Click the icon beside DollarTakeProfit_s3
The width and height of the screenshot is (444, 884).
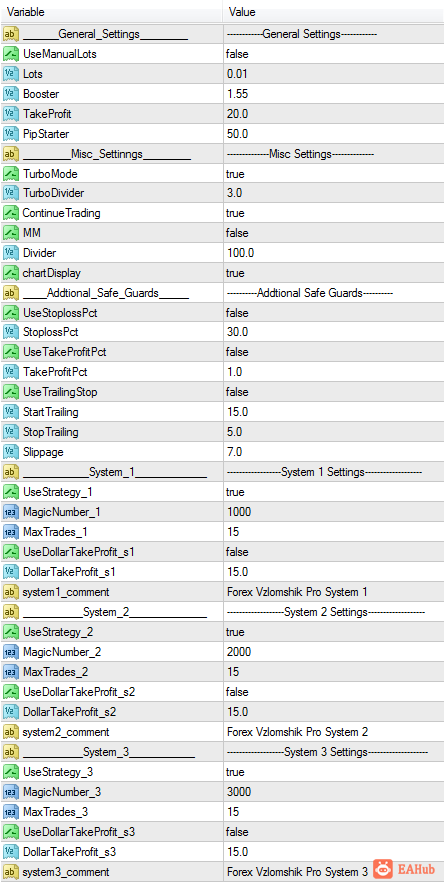pos(11,851)
